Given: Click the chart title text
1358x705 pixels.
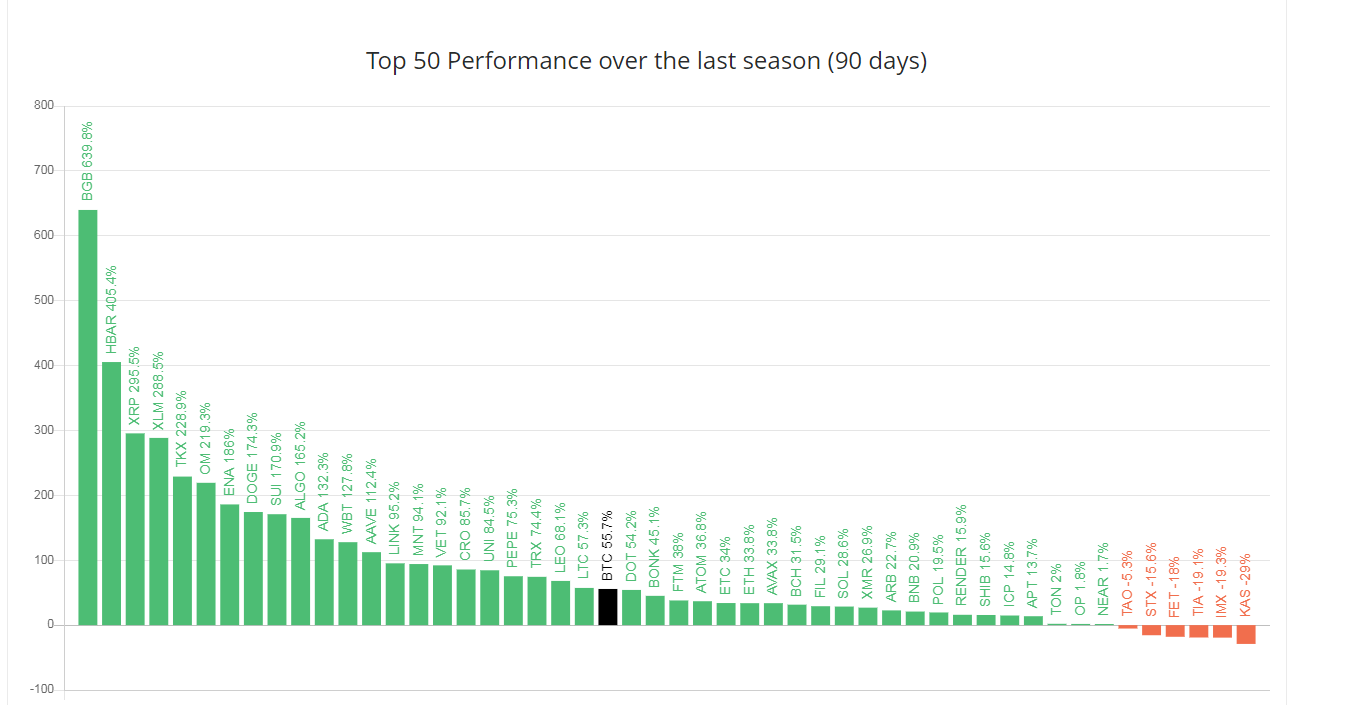Looking at the screenshot, I should coord(646,61).
